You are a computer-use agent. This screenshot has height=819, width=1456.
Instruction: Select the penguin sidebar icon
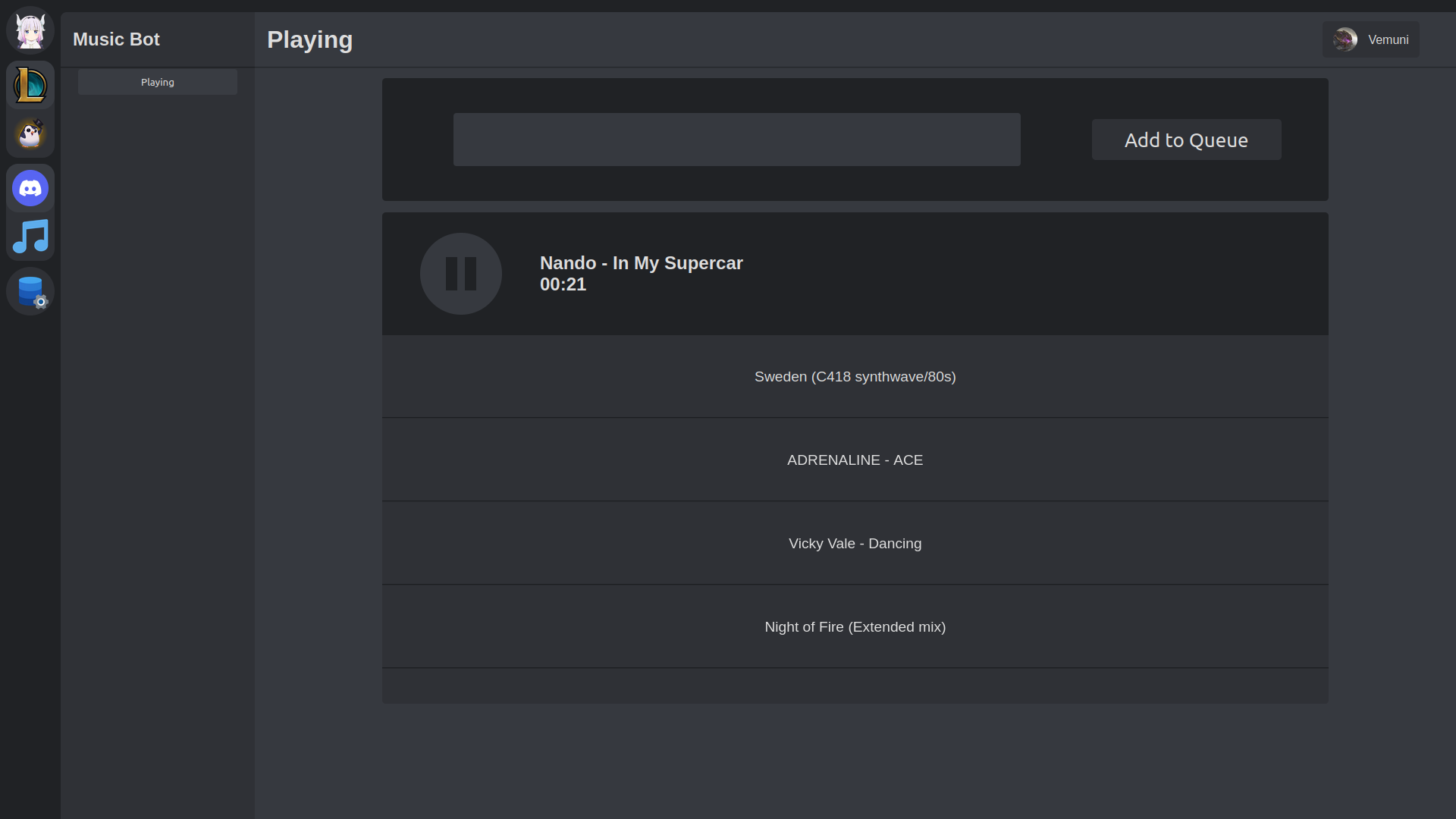[30, 133]
